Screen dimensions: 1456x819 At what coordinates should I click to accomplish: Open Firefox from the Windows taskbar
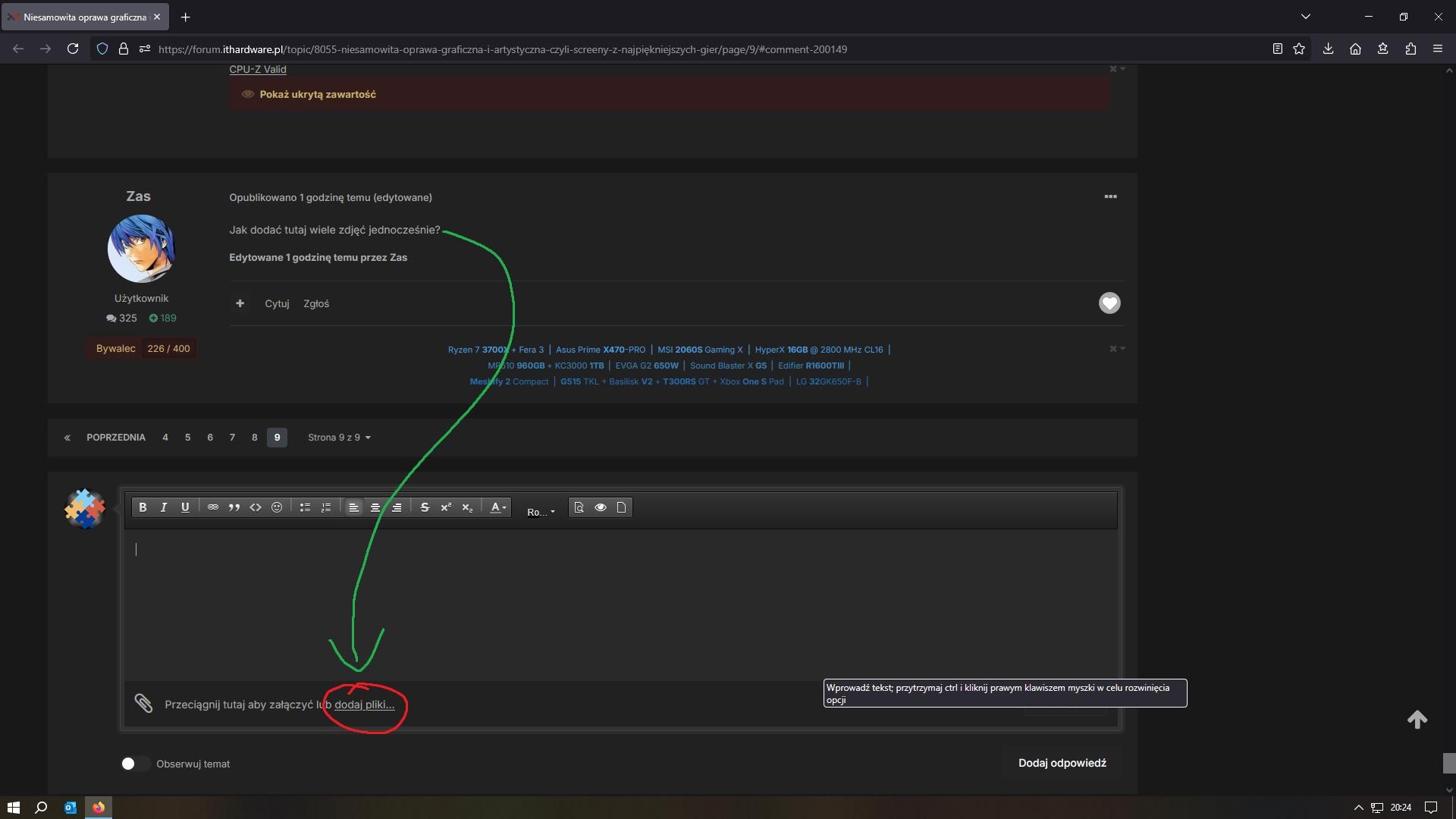pos(99,808)
